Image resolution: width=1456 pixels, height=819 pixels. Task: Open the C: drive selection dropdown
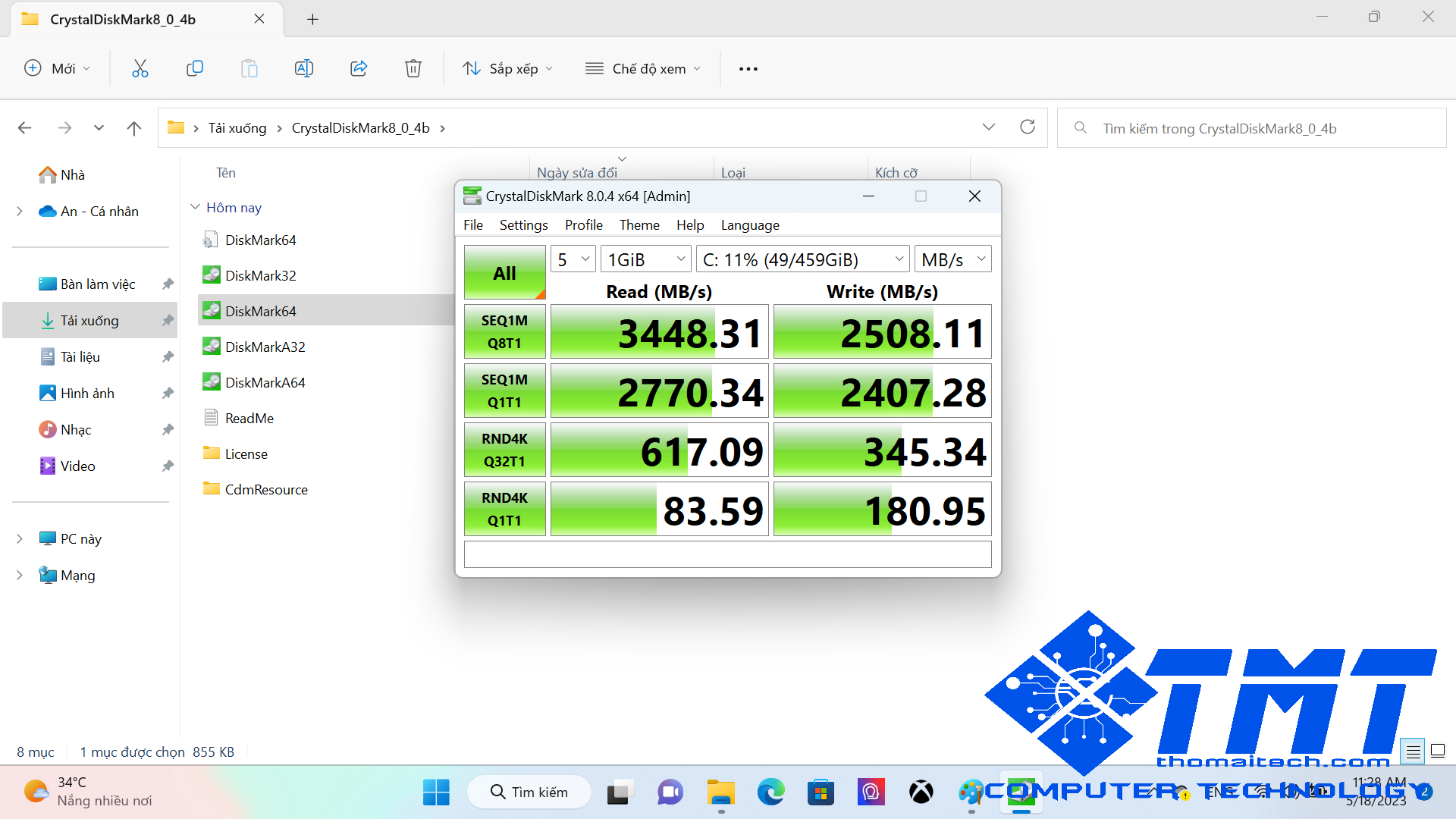[802, 259]
